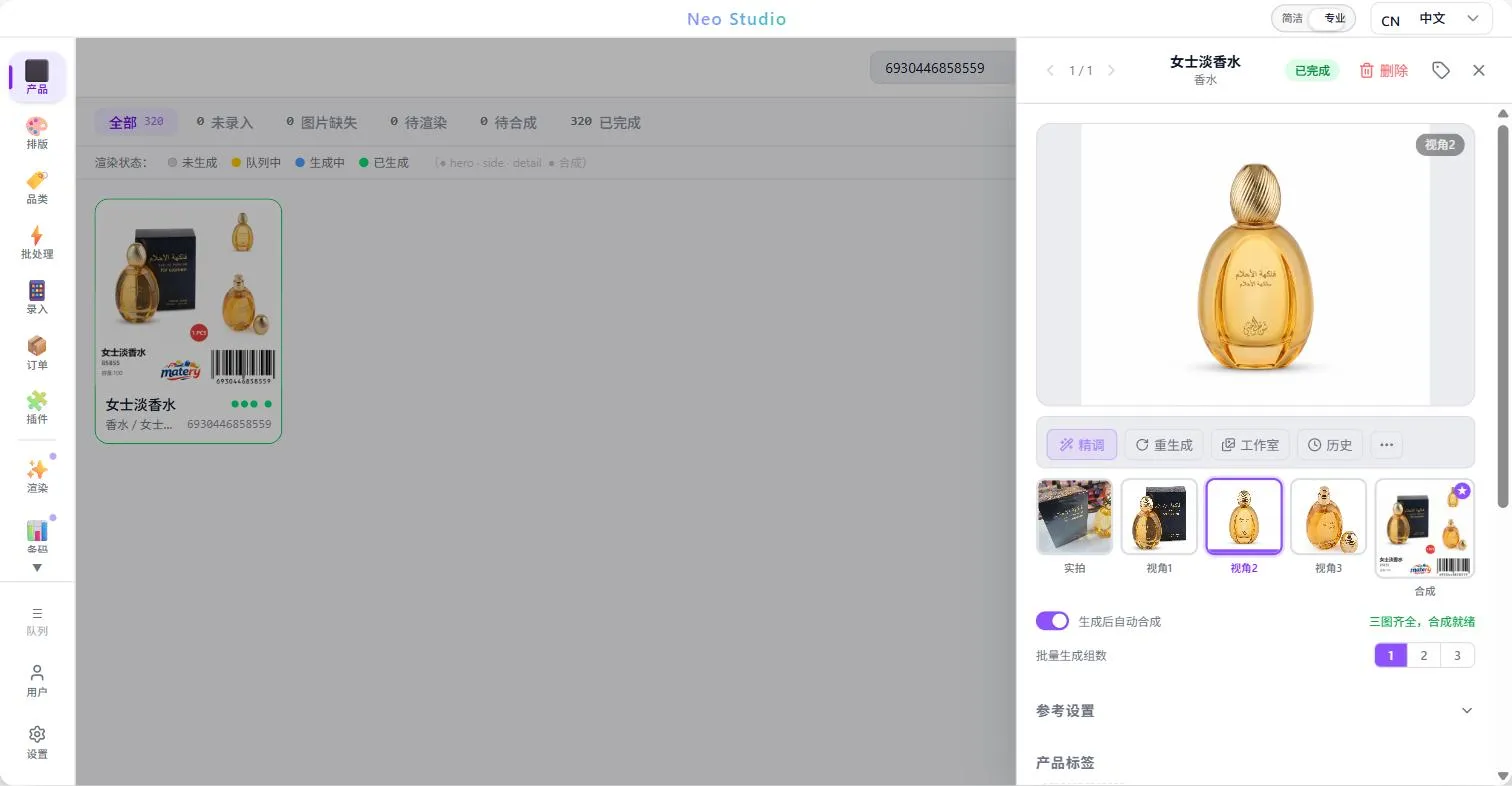Click the 视角2 label on preview
This screenshot has height=786, width=1512.
(1440, 145)
